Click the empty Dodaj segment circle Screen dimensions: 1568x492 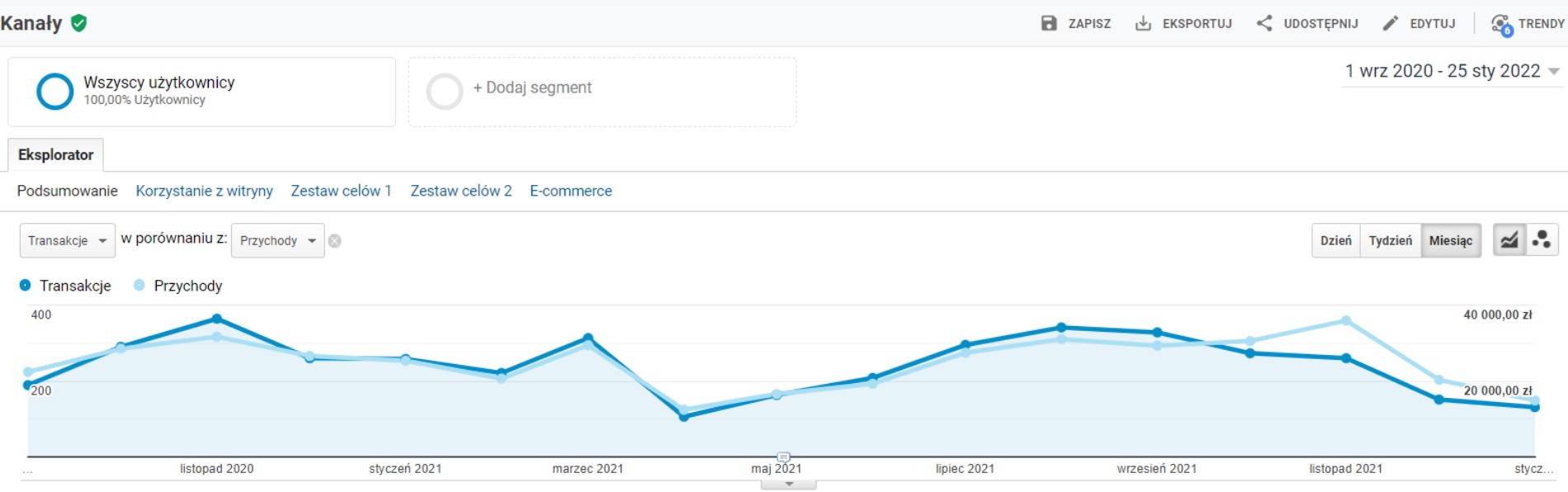(445, 92)
